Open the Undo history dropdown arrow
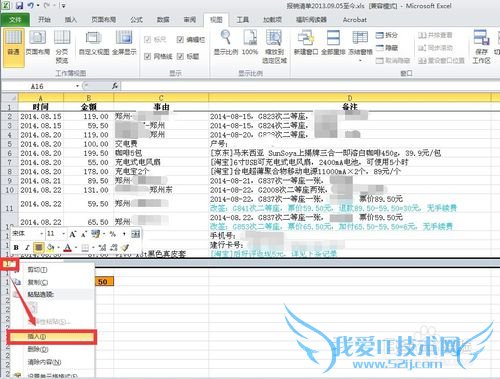Viewport: 500px width, 379px height. tap(38, 5)
